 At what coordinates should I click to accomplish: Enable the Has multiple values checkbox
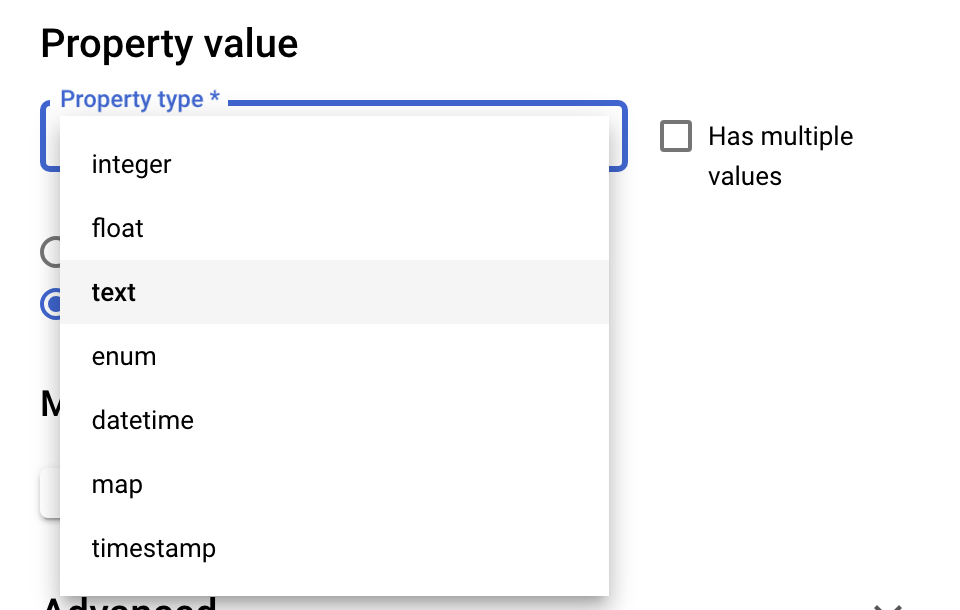pos(676,136)
